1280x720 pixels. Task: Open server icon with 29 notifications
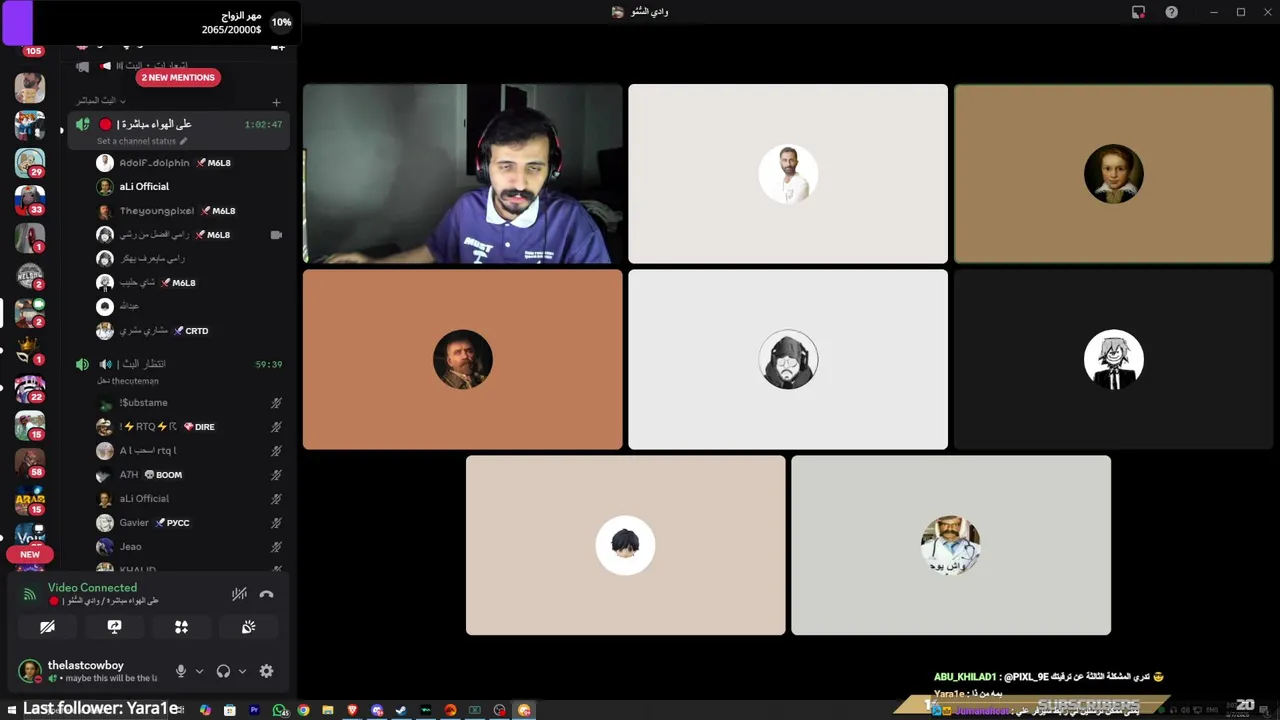(x=30, y=162)
